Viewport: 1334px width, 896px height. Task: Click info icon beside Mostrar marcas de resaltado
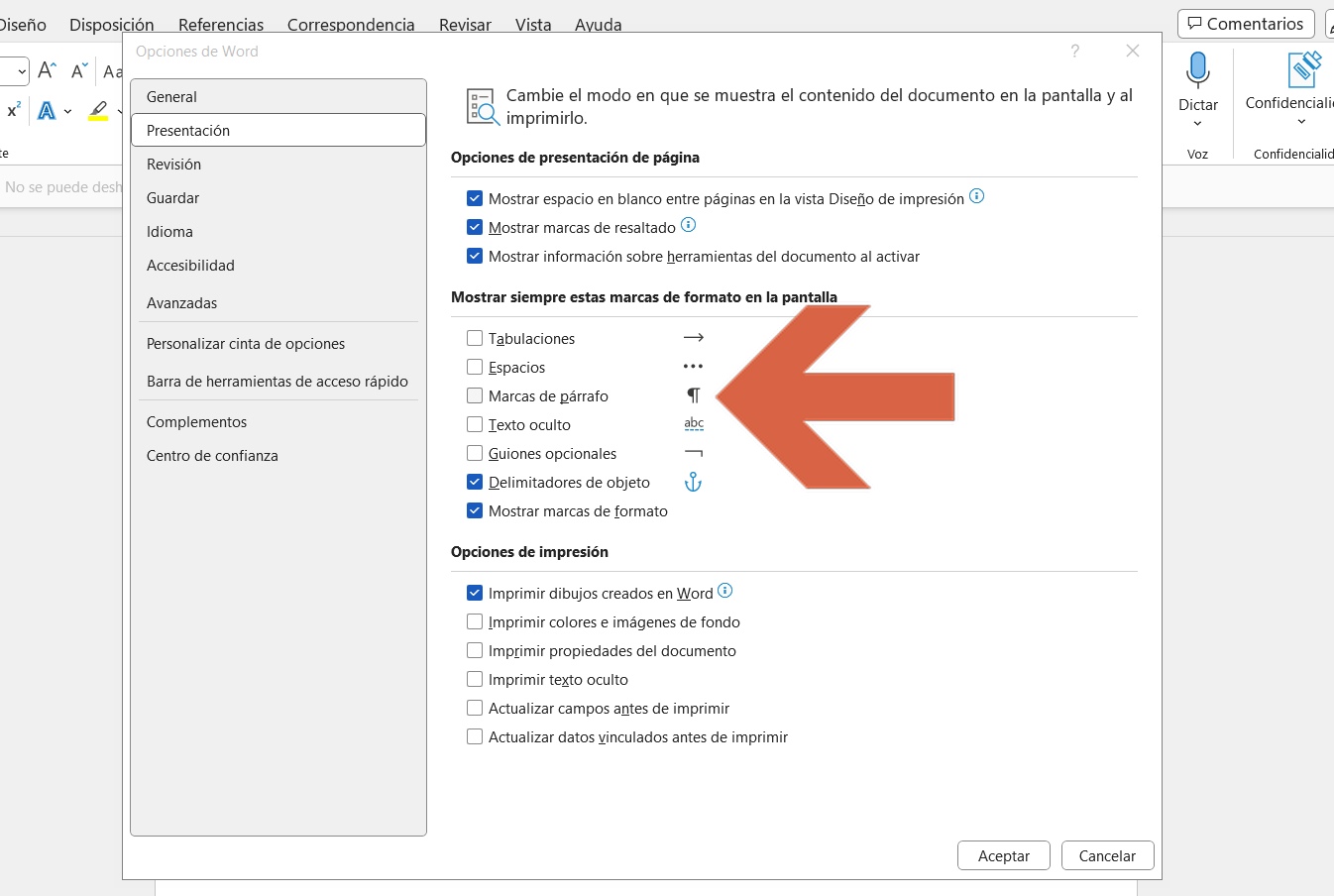pyautogui.click(x=688, y=225)
